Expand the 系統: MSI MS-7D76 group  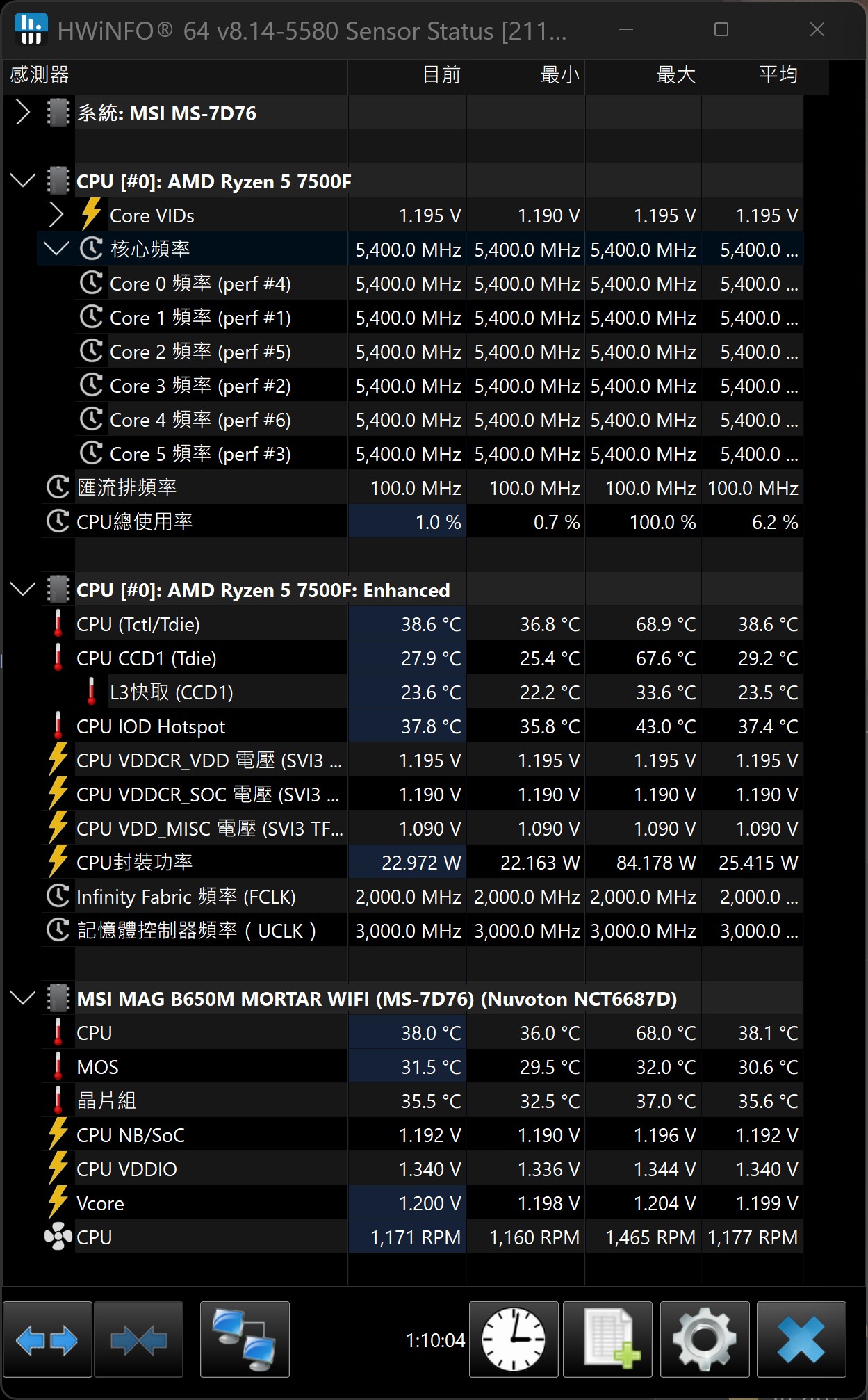tap(23, 113)
